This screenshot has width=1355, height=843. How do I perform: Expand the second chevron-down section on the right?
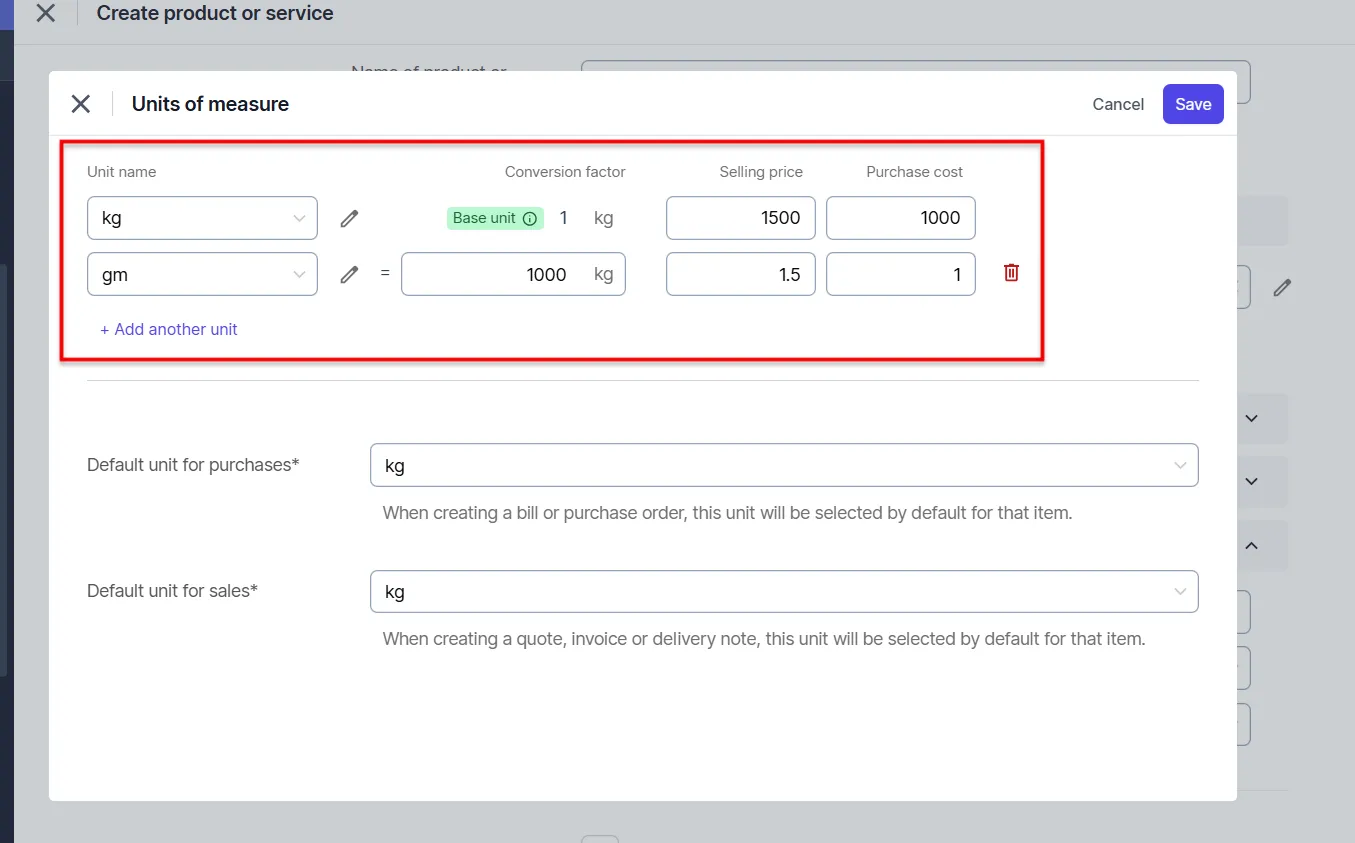(1251, 481)
